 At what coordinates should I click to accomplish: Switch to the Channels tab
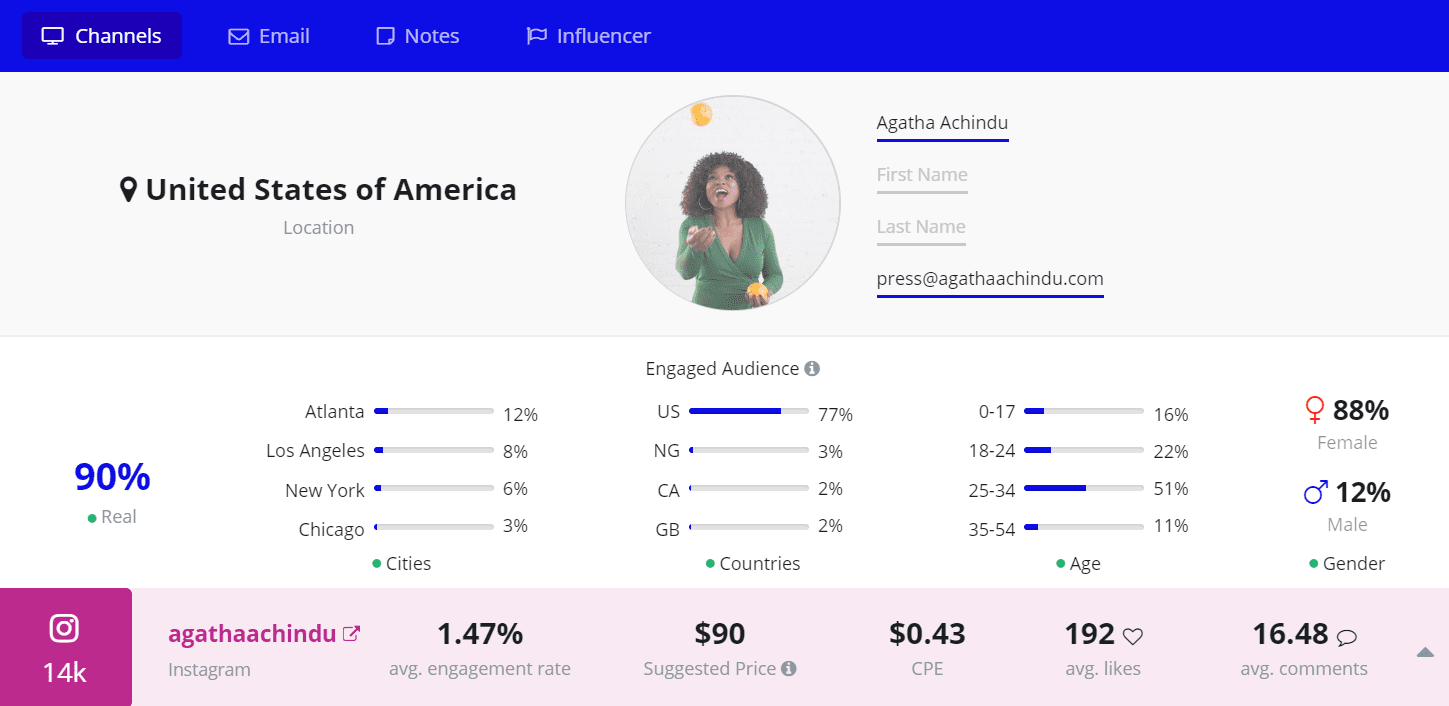coord(102,36)
